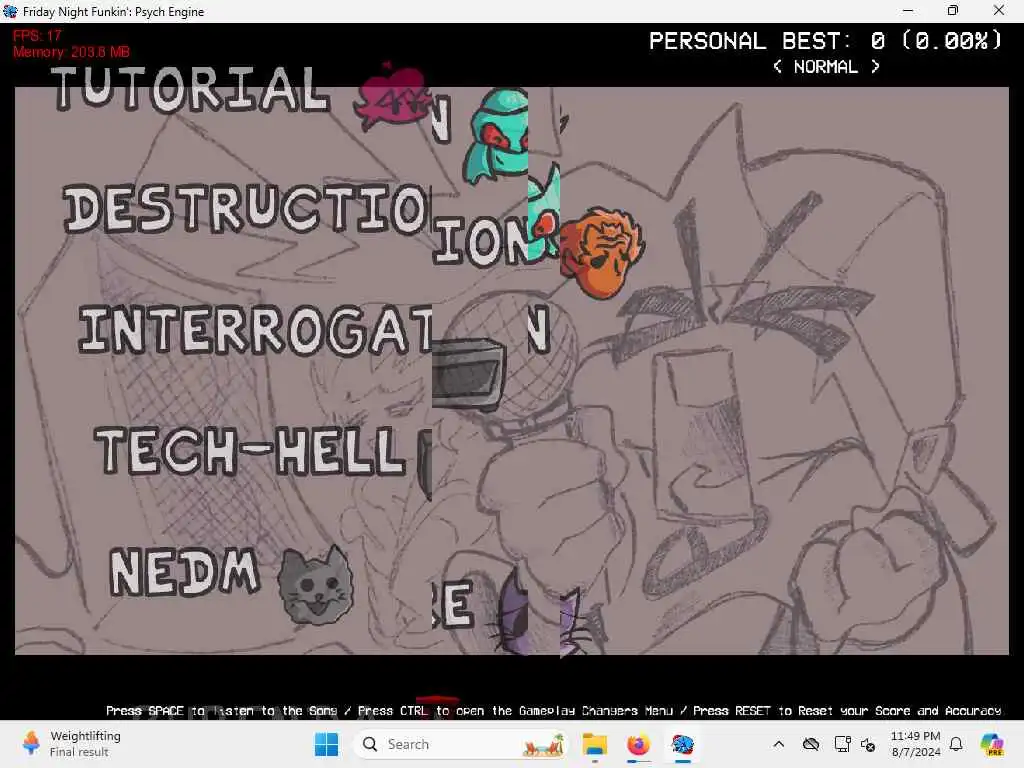Open the Windows Start menu

click(x=327, y=744)
